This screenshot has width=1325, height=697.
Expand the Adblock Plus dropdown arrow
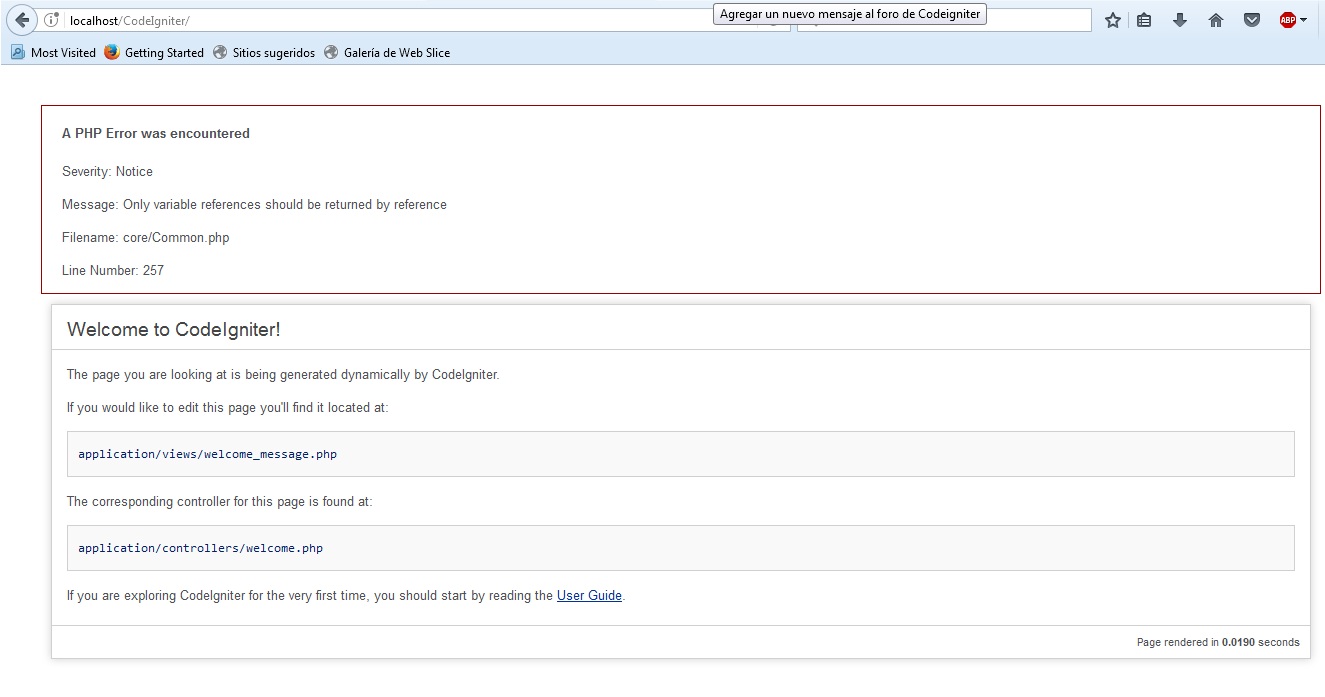tap(1303, 20)
